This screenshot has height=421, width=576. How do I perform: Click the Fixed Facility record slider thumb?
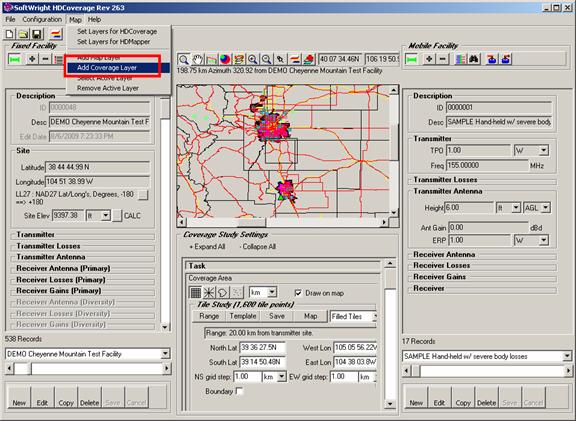pos(23,368)
